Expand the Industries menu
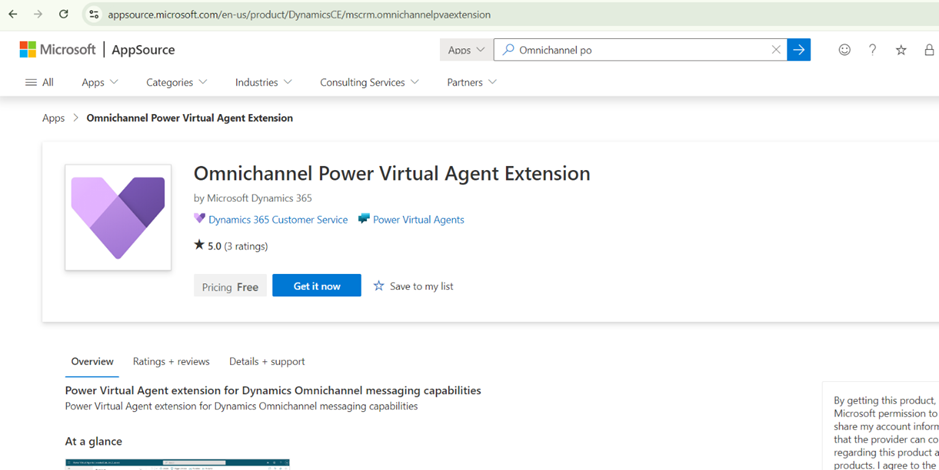 [263, 82]
